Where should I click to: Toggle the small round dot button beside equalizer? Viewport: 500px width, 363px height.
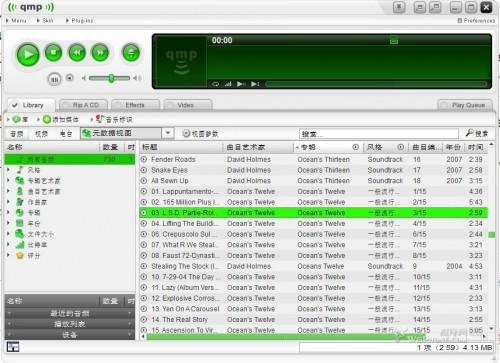(69, 78)
